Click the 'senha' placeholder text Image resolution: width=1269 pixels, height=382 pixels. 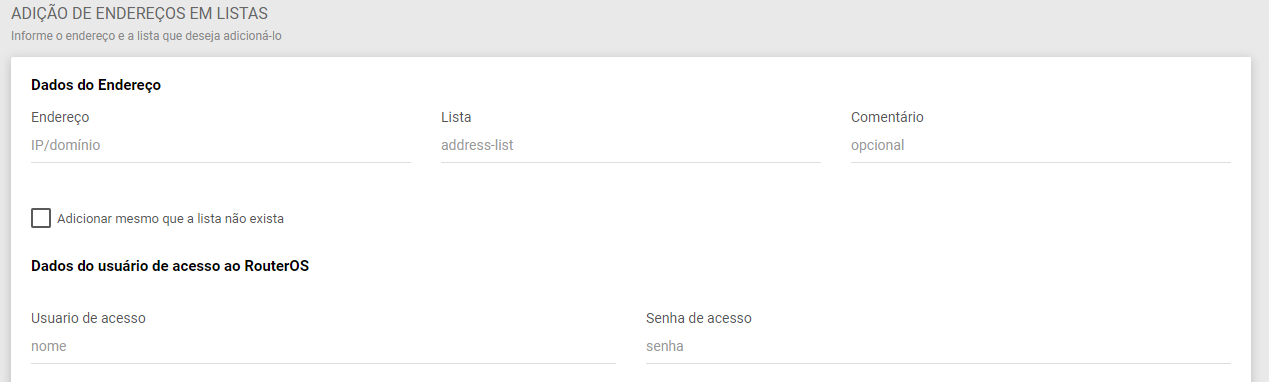point(665,347)
